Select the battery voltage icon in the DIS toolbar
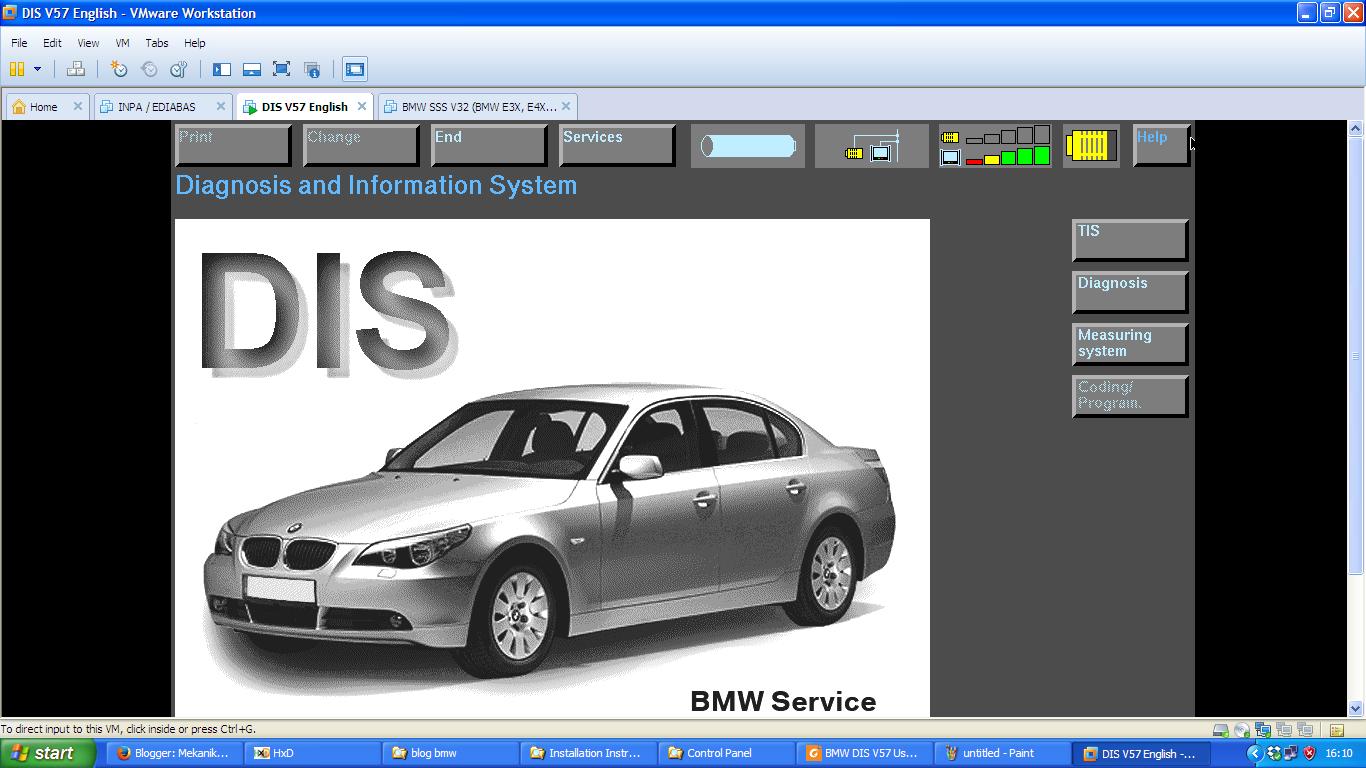The image size is (1366, 768). click(x=748, y=145)
